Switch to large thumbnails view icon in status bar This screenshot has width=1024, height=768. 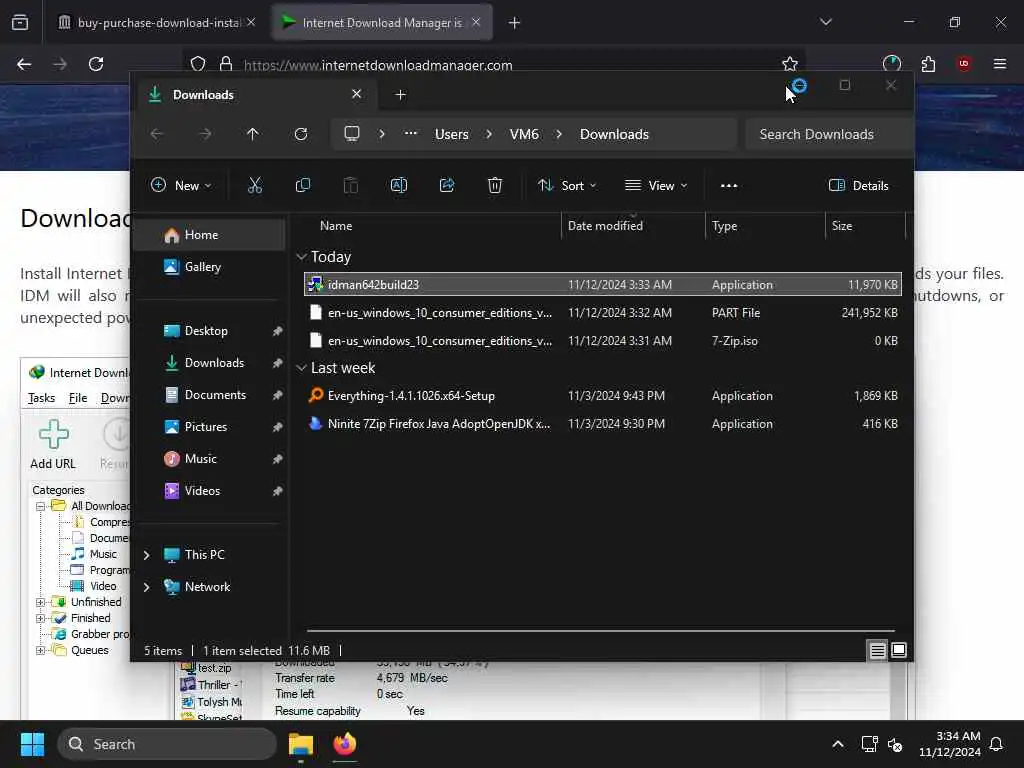(899, 650)
